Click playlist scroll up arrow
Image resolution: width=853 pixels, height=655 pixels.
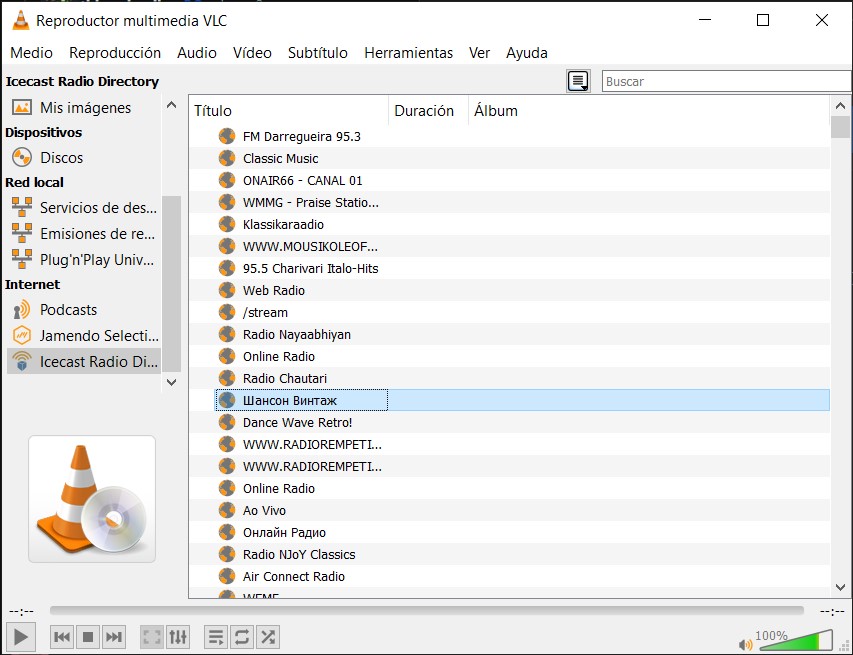tap(840, 106)
